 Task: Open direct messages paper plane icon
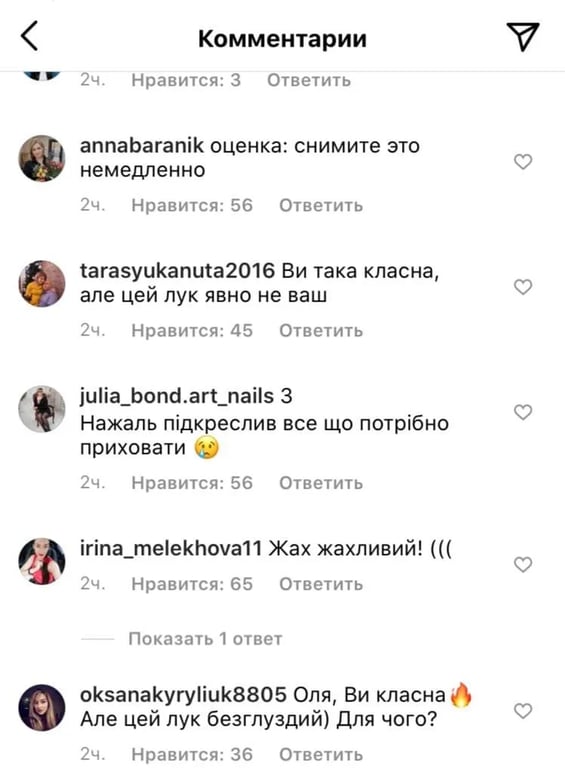[x=522, y=36]
